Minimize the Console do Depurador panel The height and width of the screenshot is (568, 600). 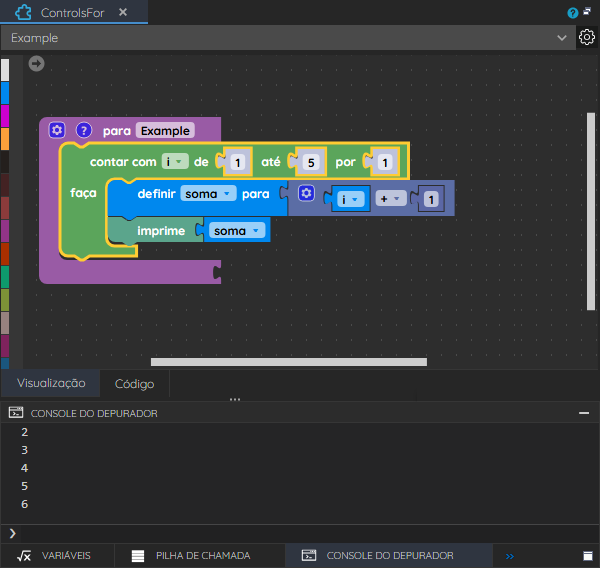coord(584,413)
